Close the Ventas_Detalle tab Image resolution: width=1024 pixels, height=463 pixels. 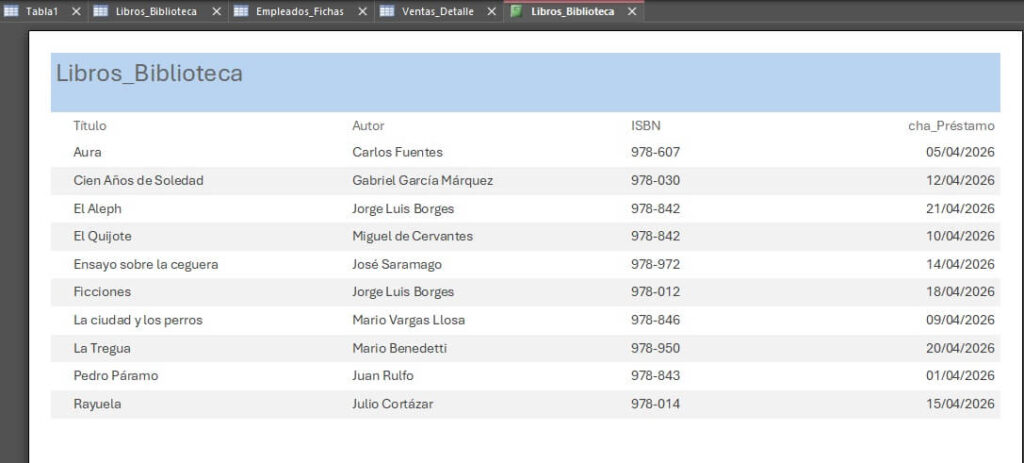coord(492,11)
